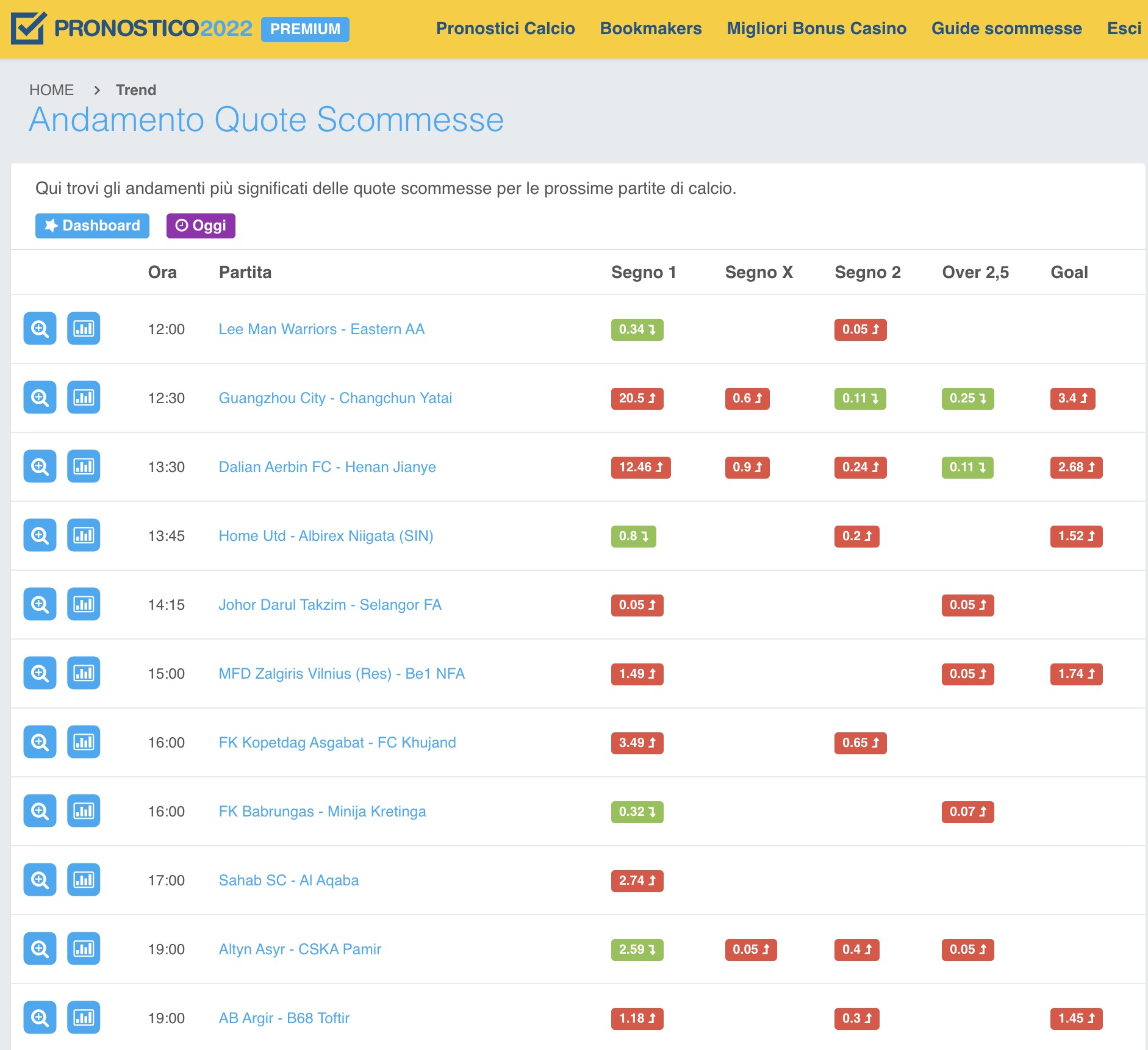Screen dimensions: 1148x1050
Task: Click 2.68 Goal badge for Dalian Aerbin
Action: [x=1076, y=467]
